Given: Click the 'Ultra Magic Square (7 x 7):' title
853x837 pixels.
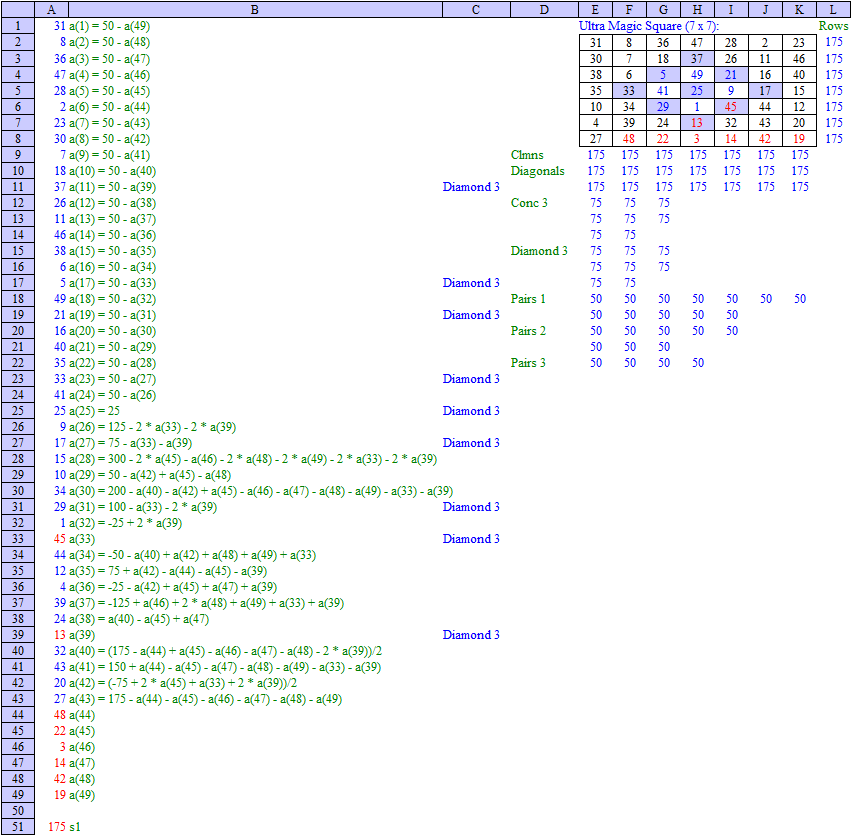Looking at the screenshot, I should tap(648, 26).
